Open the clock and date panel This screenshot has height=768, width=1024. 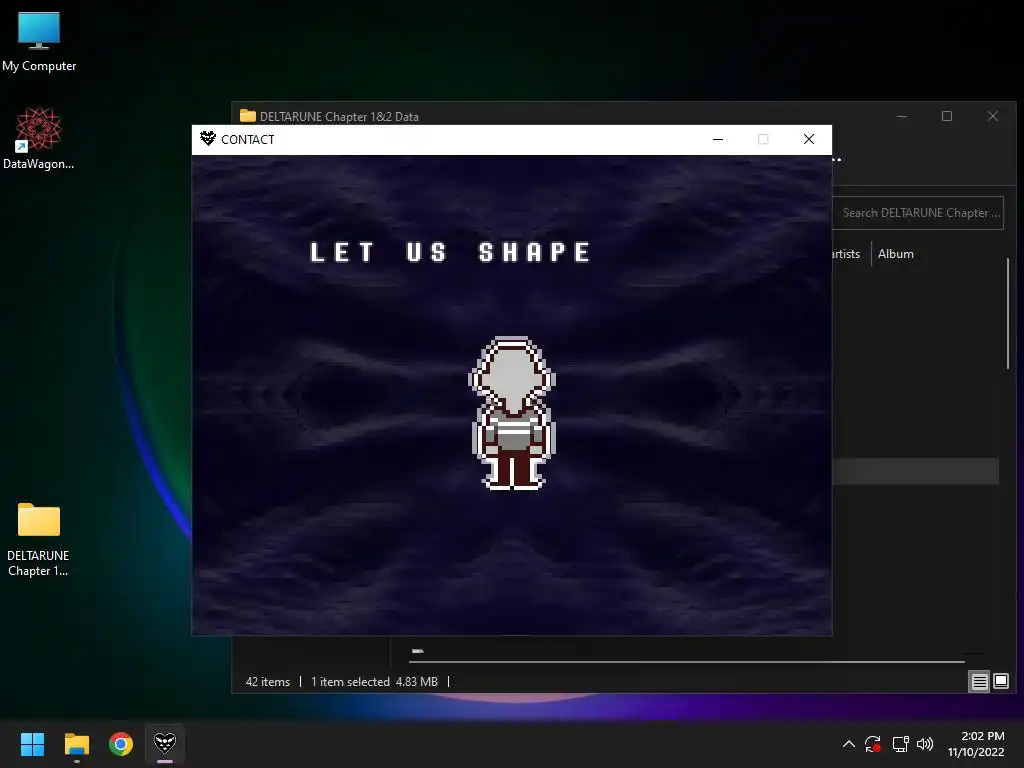[x=976, y=744]
